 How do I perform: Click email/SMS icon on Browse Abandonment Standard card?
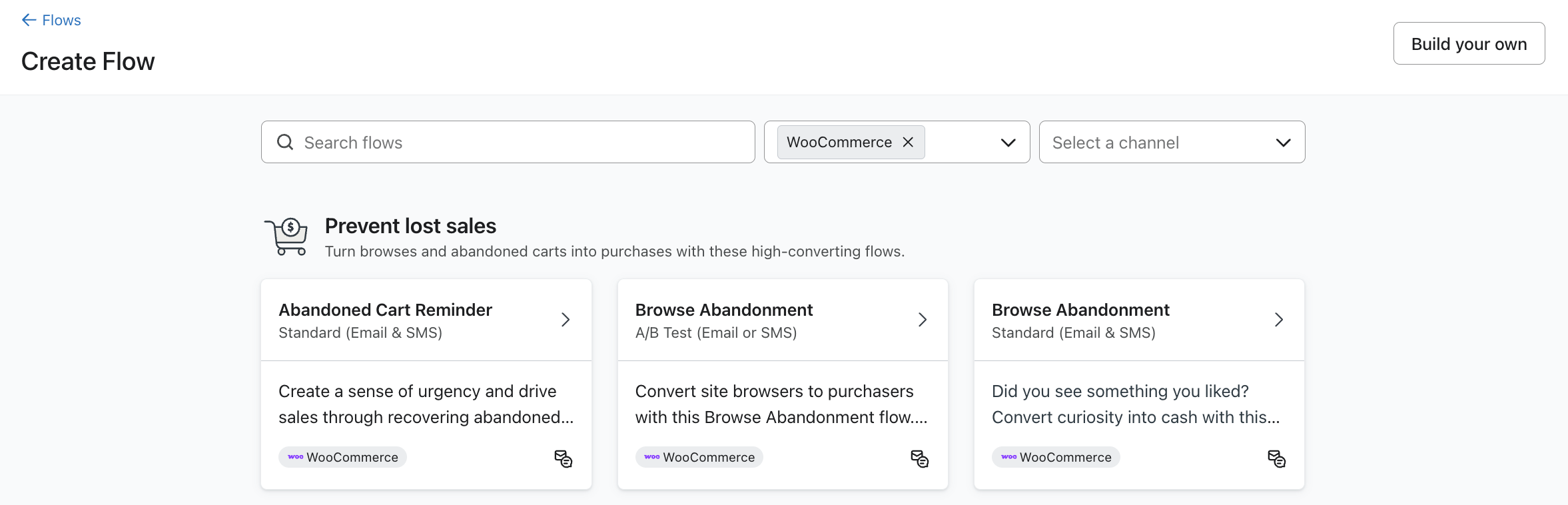click(x=1276, y=458)
